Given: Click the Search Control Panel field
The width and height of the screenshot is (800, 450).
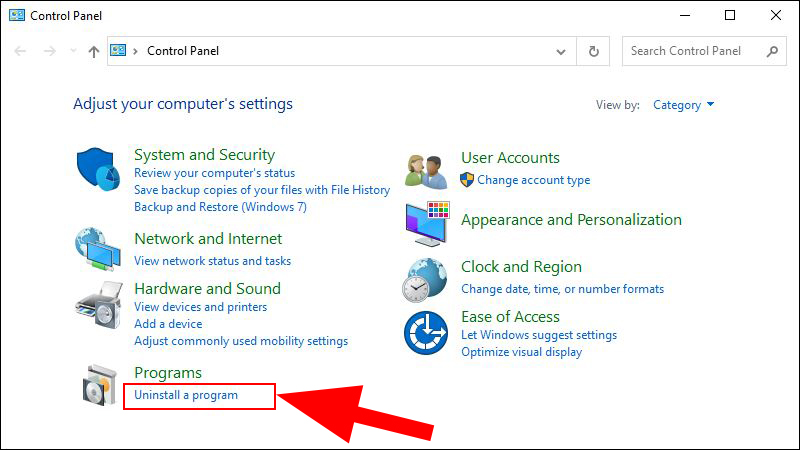Looking at the screenshot, I should pyautogui.click(x=704, y=51).
